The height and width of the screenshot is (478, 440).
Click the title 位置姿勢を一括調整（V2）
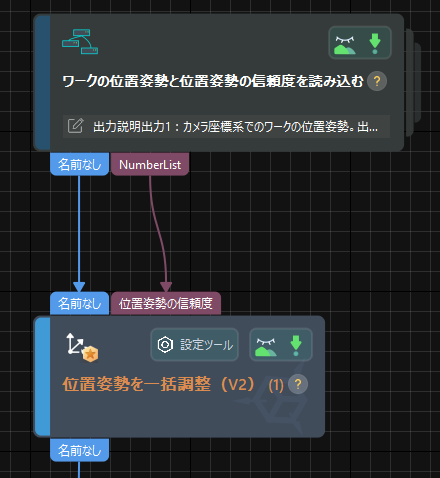[159, 384]
